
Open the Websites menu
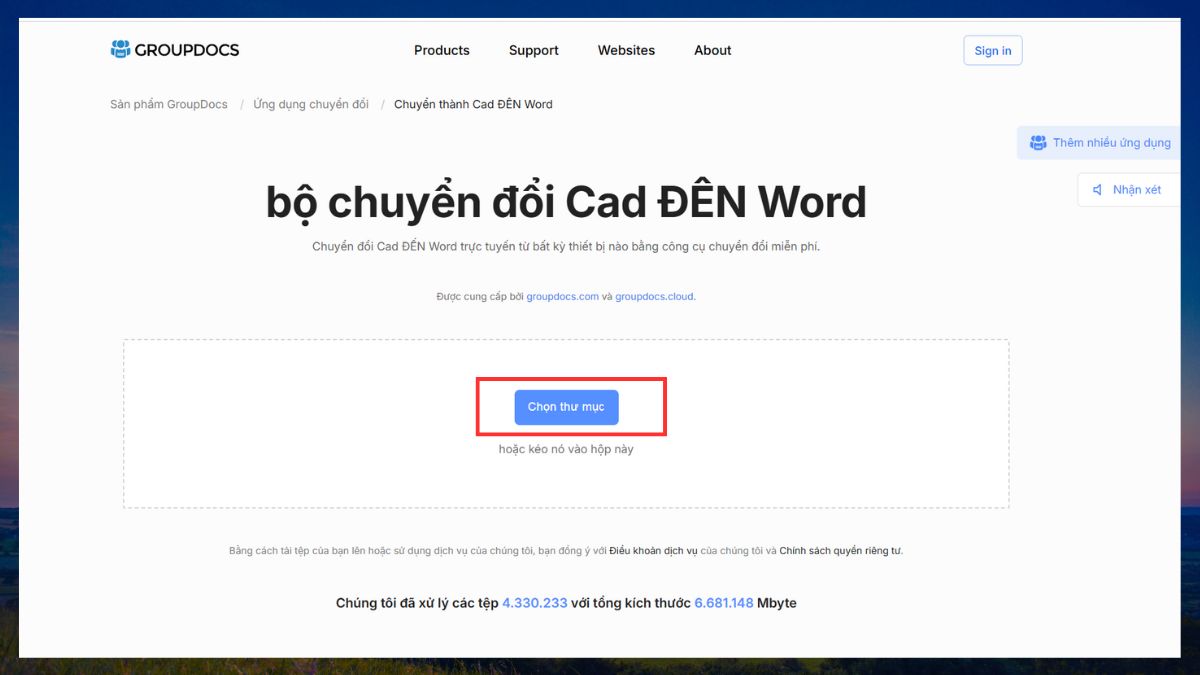coord(626,50)
